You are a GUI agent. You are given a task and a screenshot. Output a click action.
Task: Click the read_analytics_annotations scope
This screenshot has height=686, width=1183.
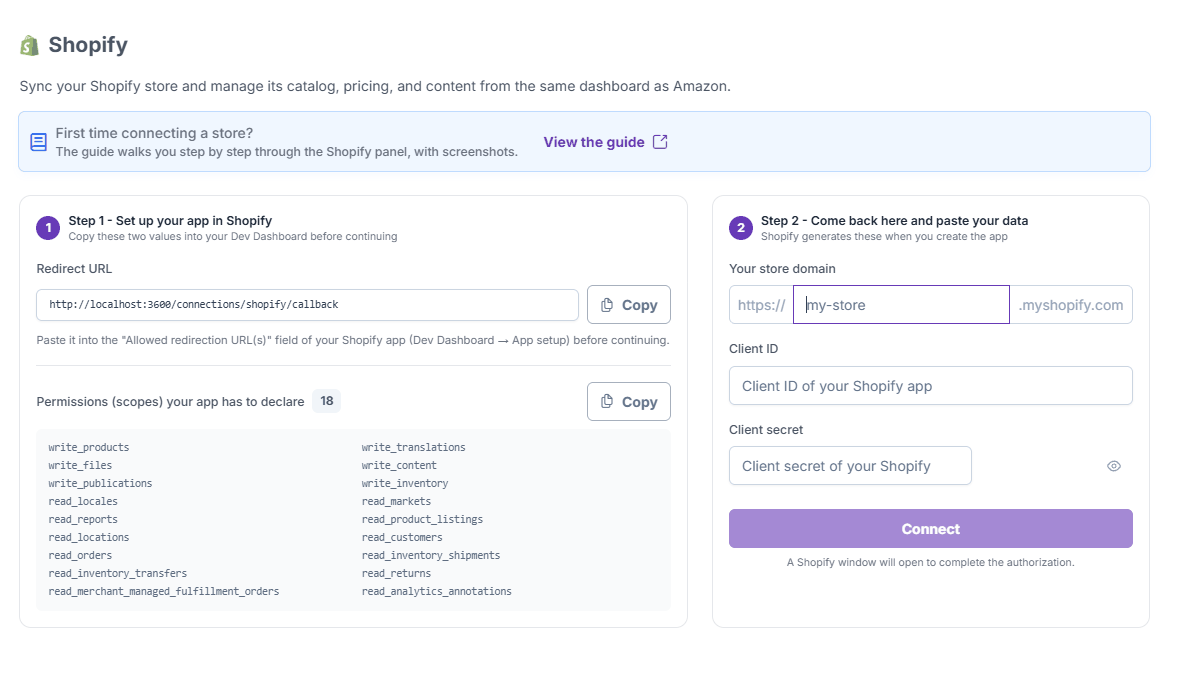point(437,592)
